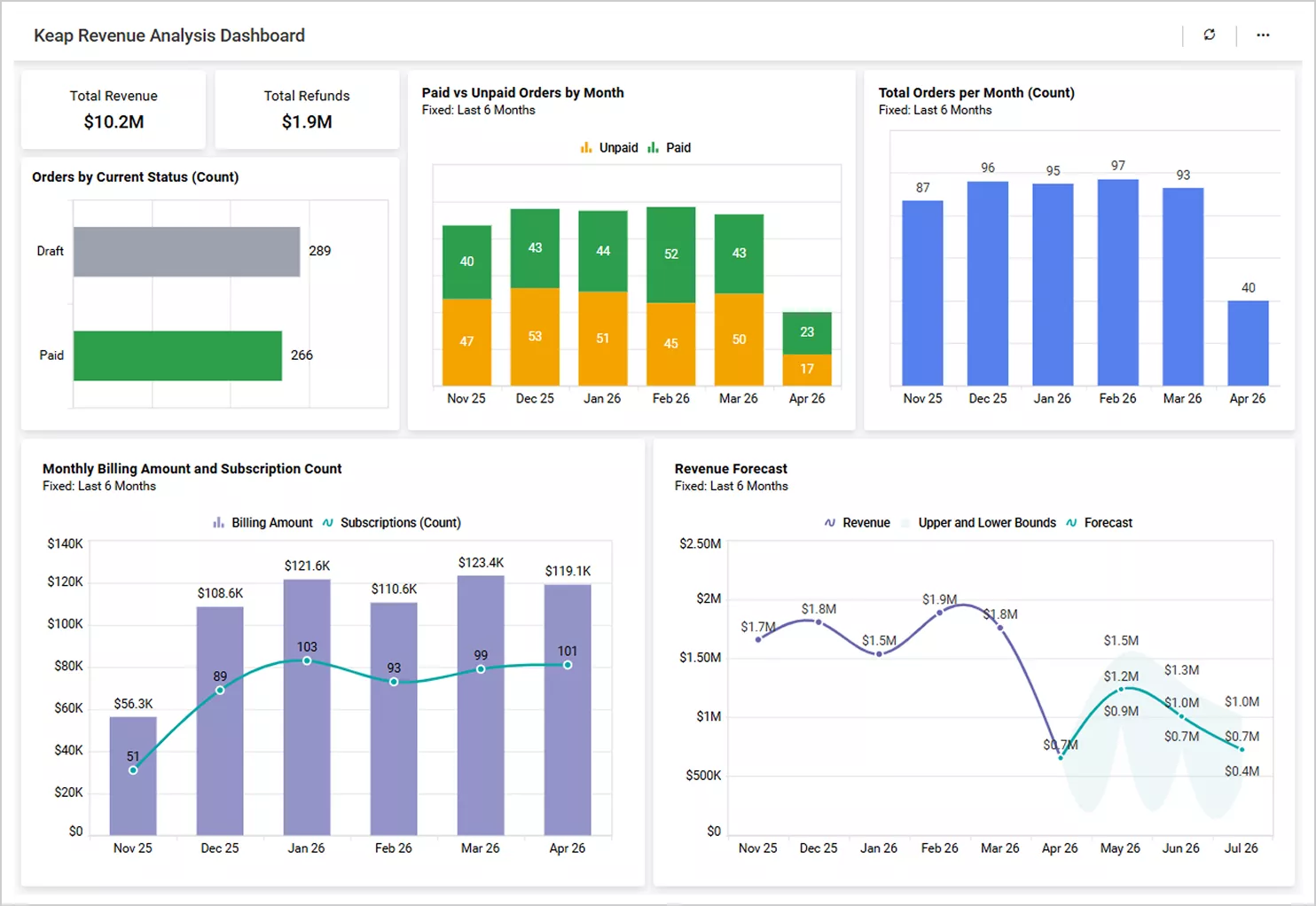
Task: Click the Apr 26 Paid segment 23
Action: [x=807, y=332]
